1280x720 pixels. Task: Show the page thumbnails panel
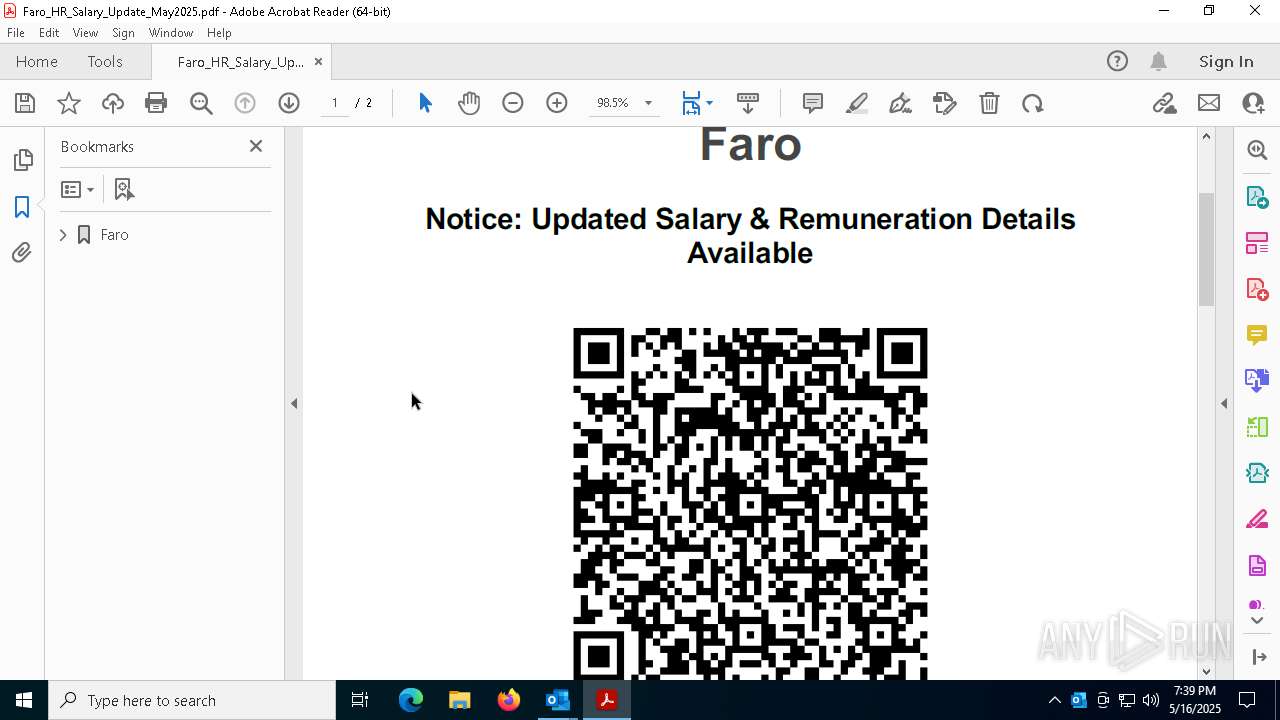pyautogui.click(x=22, y=160)
